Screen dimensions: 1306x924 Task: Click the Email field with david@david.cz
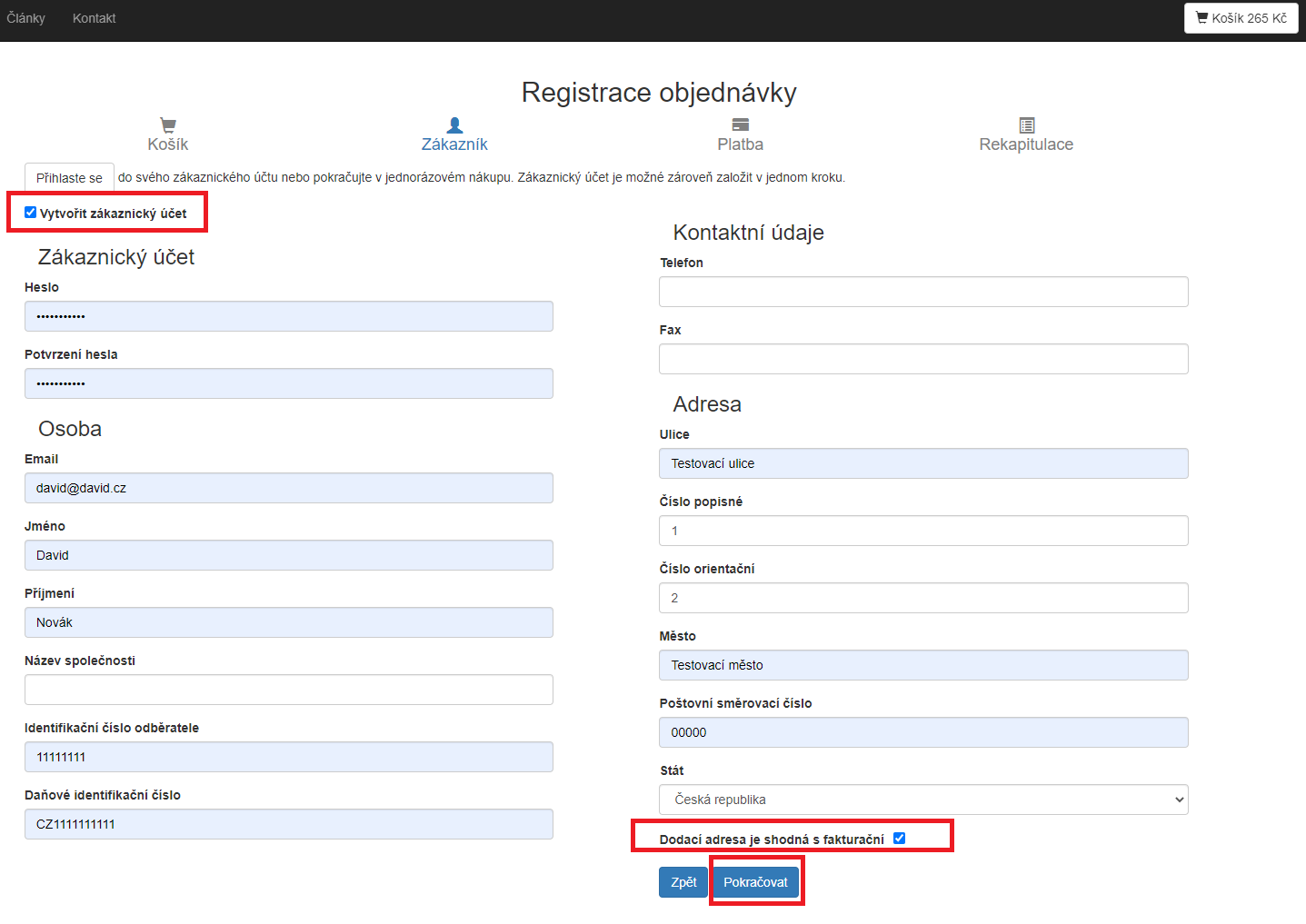[289, 488]
